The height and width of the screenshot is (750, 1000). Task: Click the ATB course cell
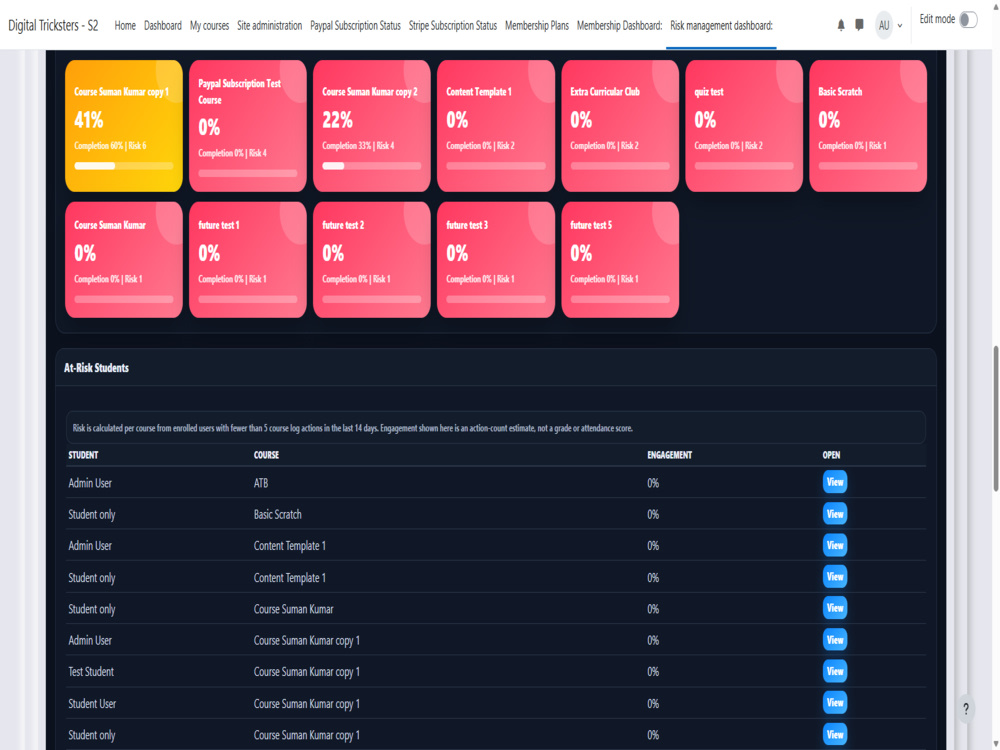click(x=260, y=483)
